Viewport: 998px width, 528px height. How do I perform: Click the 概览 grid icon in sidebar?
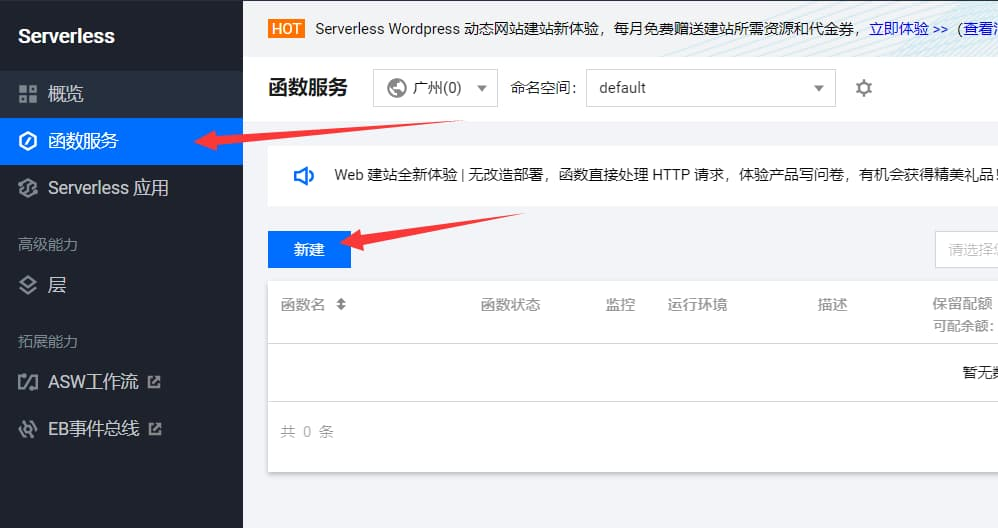pyautogui.click(x=27, y=94)
